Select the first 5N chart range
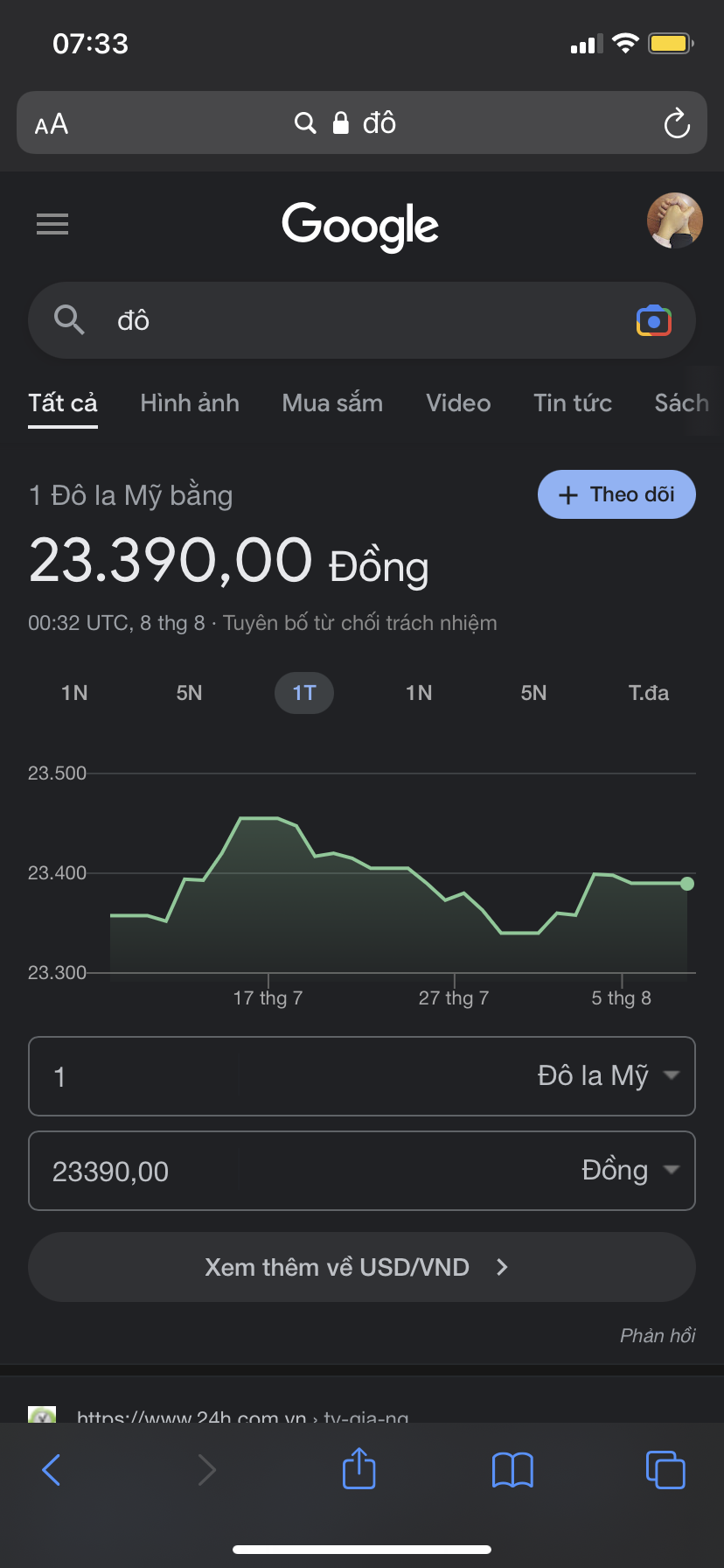This screenshot has width=724, height=1568. point(189,693)
